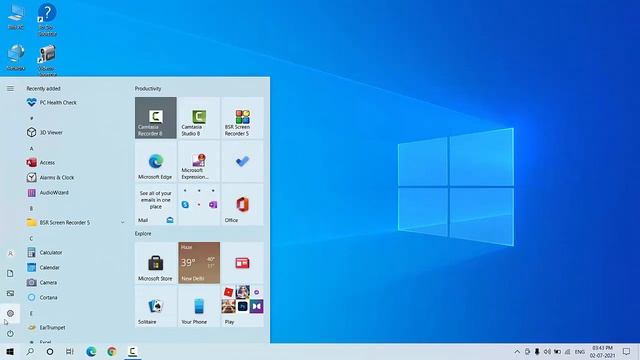Launch Edge from the taskbar
Screen dimensions: 640x360
pyautogui.click(x=91, y=351)
